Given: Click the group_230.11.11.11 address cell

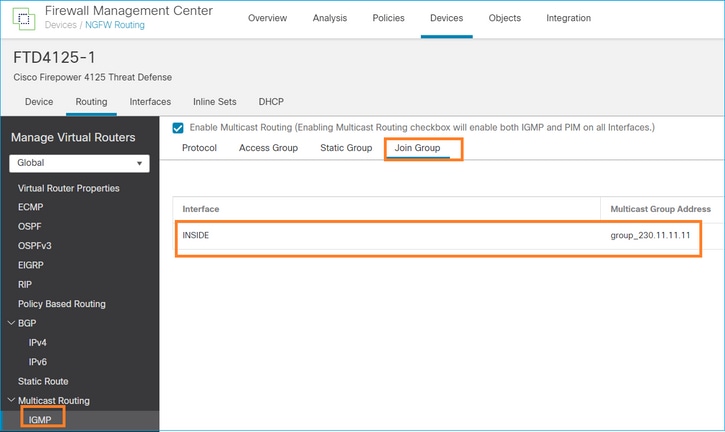Looking at the screenshot, I should tap(650, 235).
